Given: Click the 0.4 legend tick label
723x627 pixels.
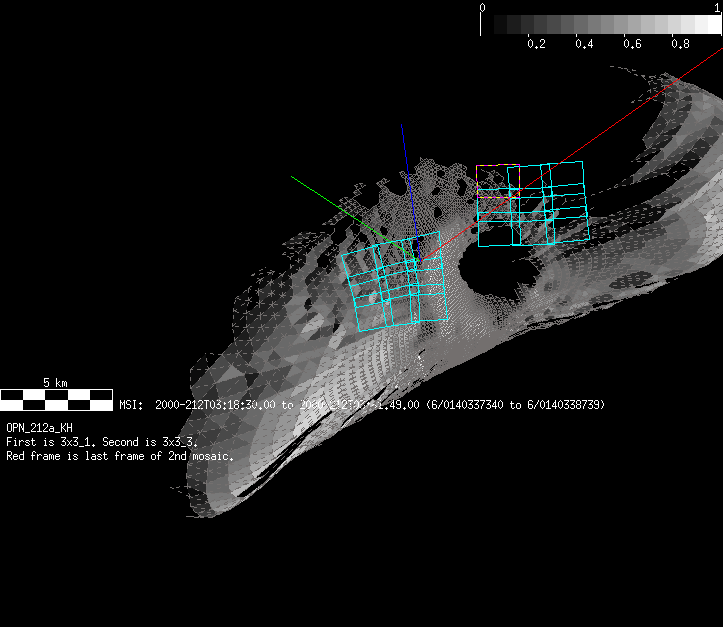Looking at the screenshot, I should (x=584, y=44).
